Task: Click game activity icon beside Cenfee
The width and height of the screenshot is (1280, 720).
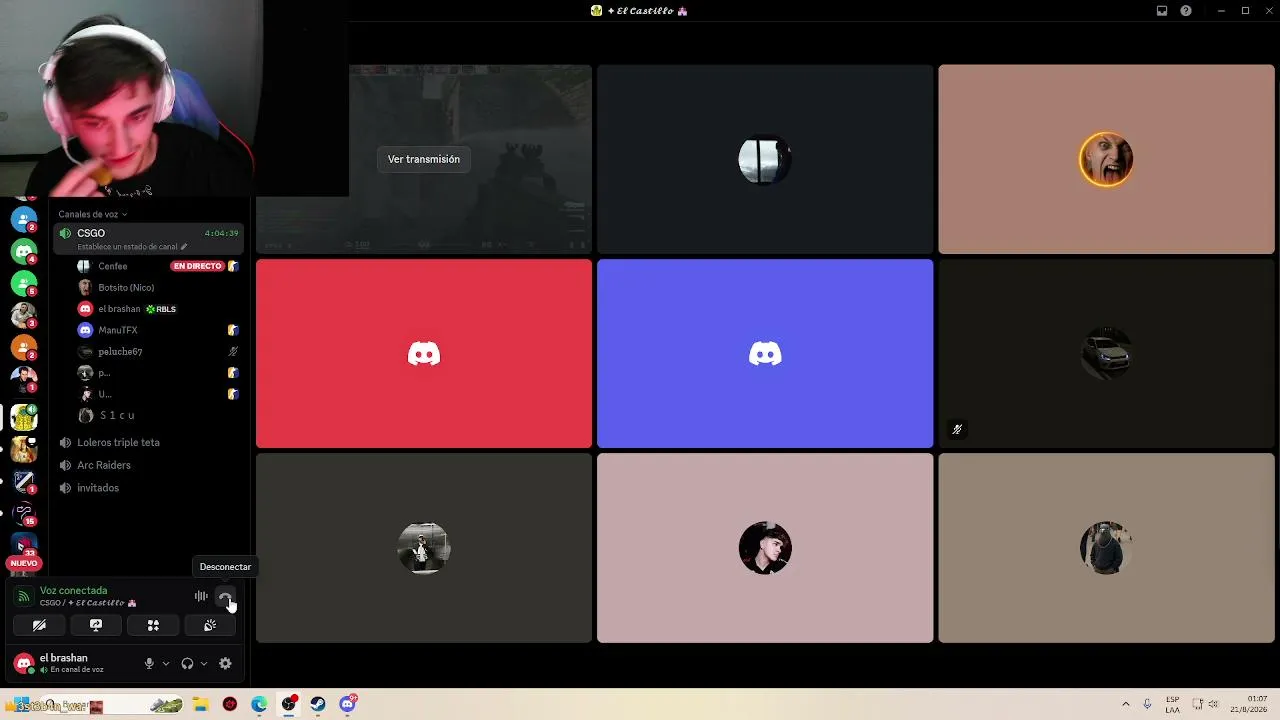Action: (233, 266)
